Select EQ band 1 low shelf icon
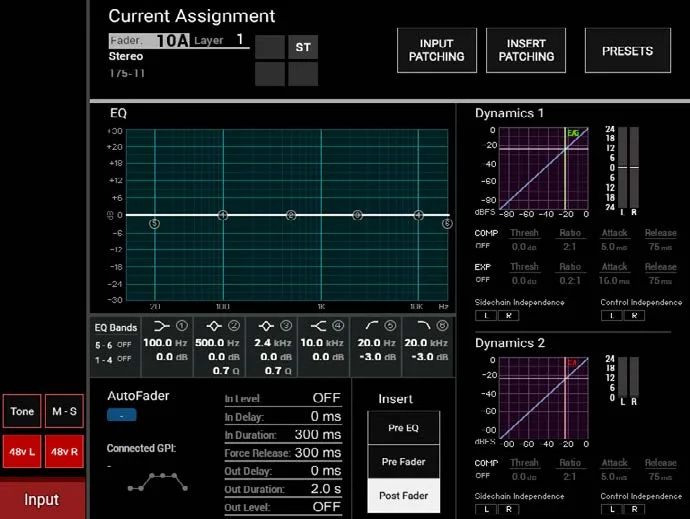The width and height of the screenshot is (690, 519). click(161, 326)
